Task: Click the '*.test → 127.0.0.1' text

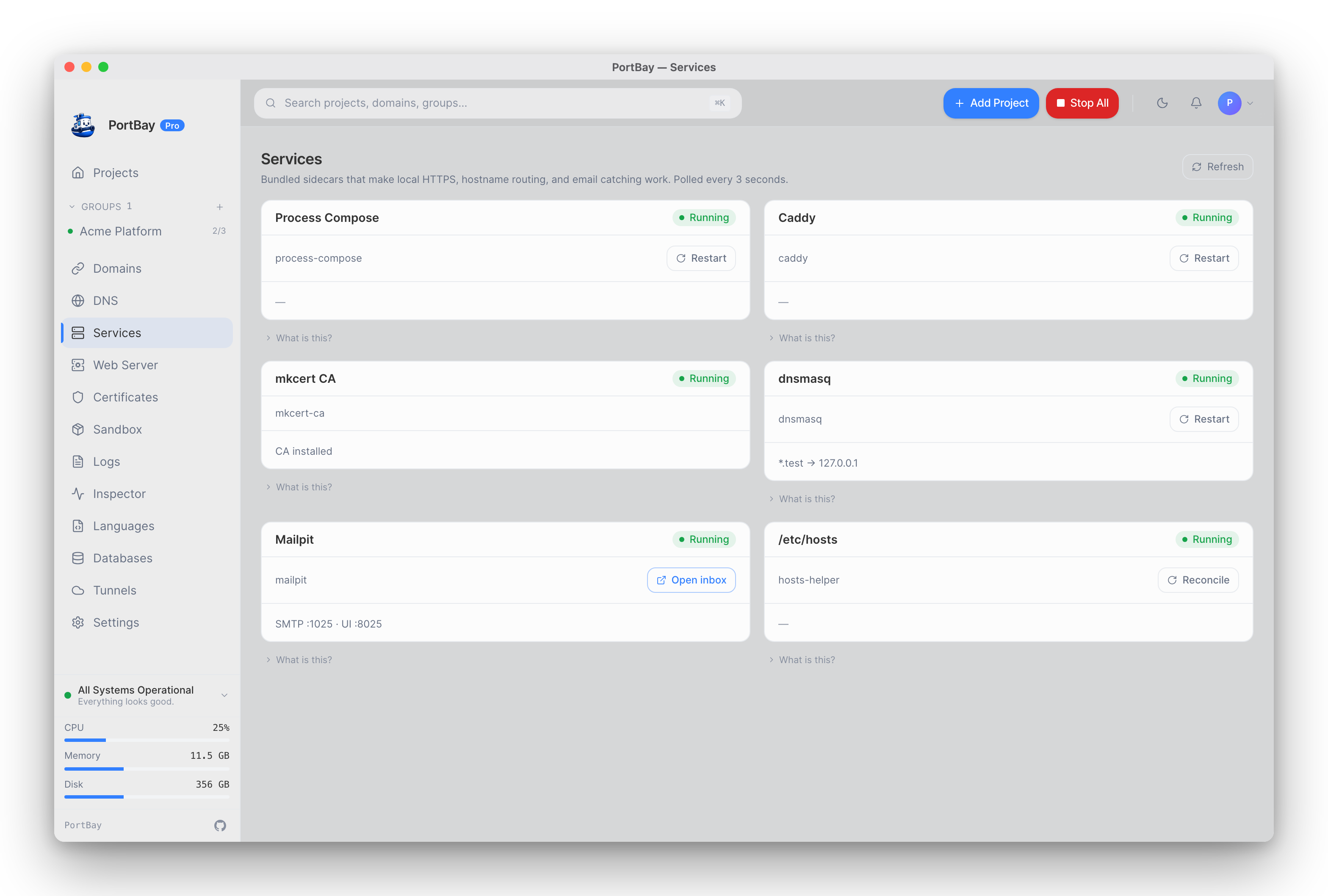Action: point(818,463)
